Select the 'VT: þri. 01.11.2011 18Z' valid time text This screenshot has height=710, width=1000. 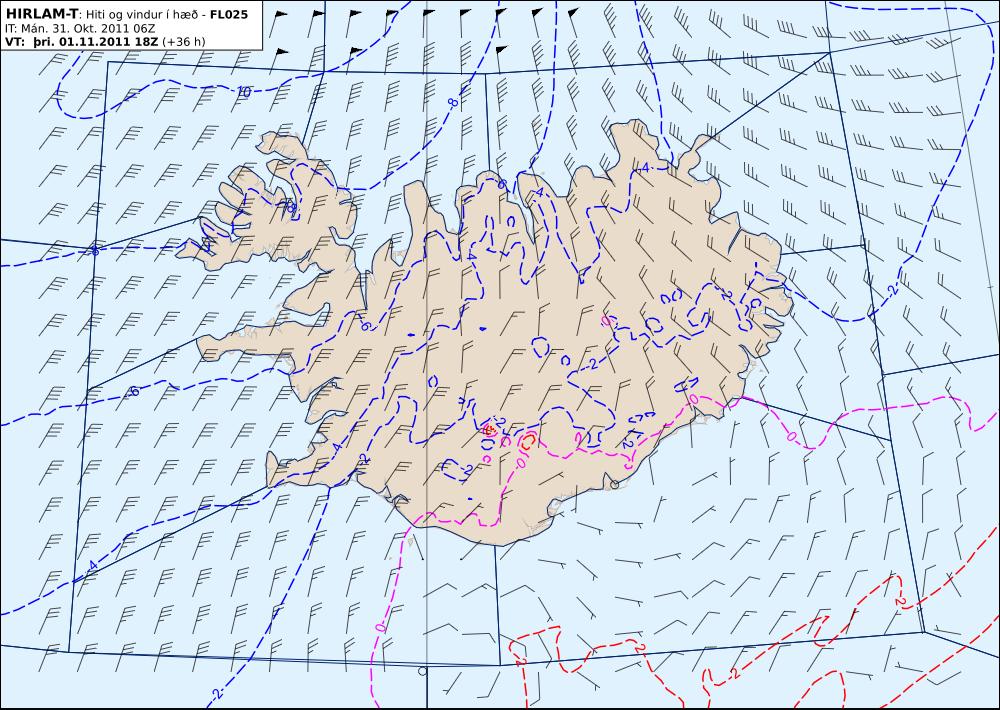(x=82, y=42)
